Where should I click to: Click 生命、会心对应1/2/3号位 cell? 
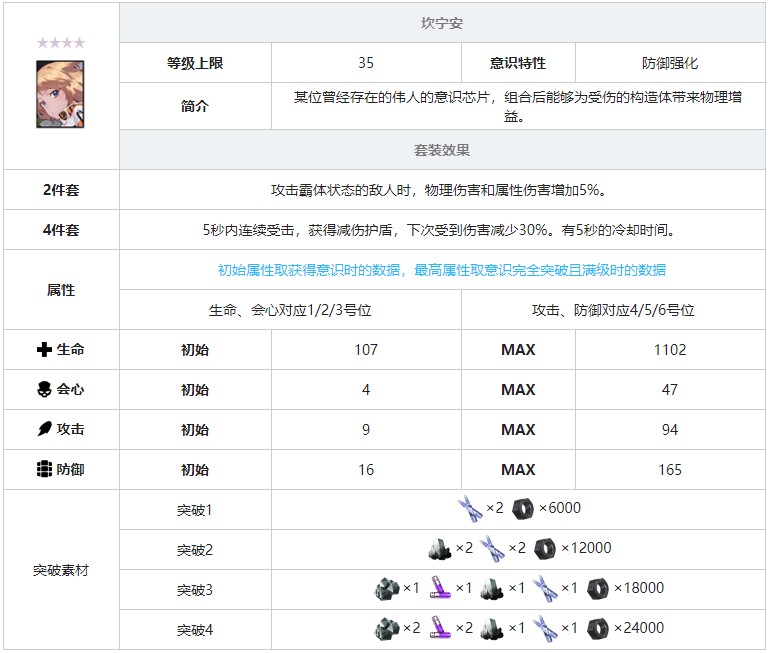[x=290, y=310]
